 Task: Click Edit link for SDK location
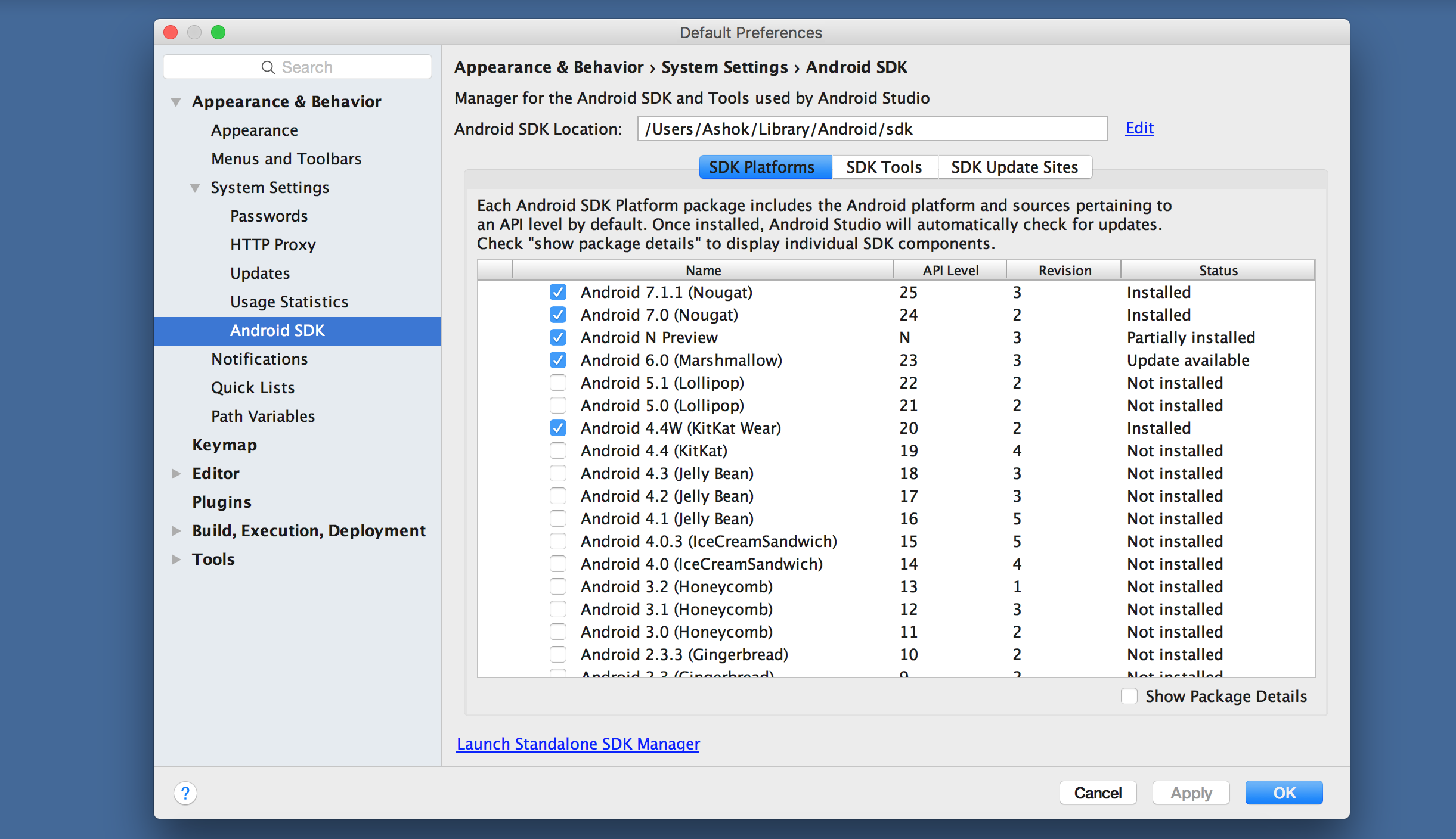click(1139, 128)
